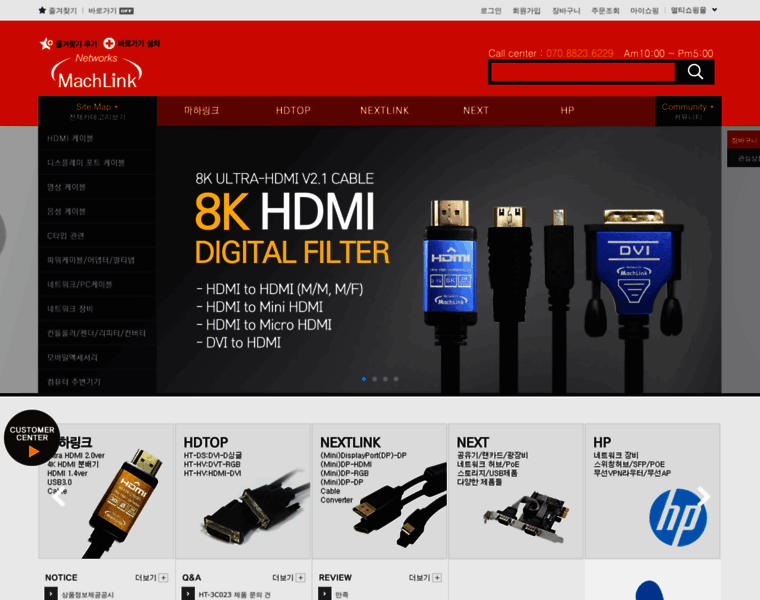This screenshot has height=600, width=760.
Task: Click arrow icon beside 상품정보제공공시 notice
Action: (51, 594)
